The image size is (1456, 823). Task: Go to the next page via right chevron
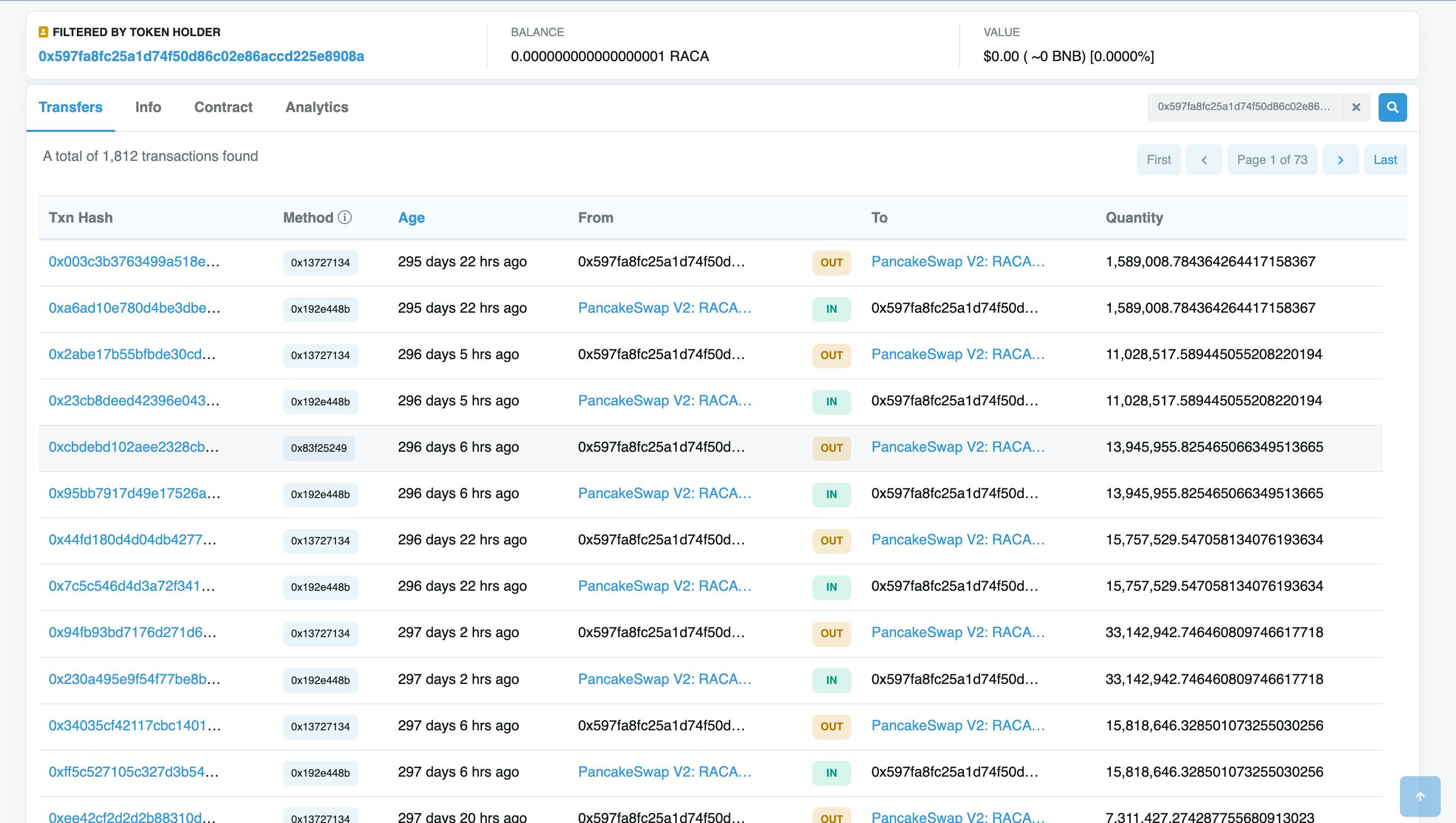click(x=1341, y=159)
